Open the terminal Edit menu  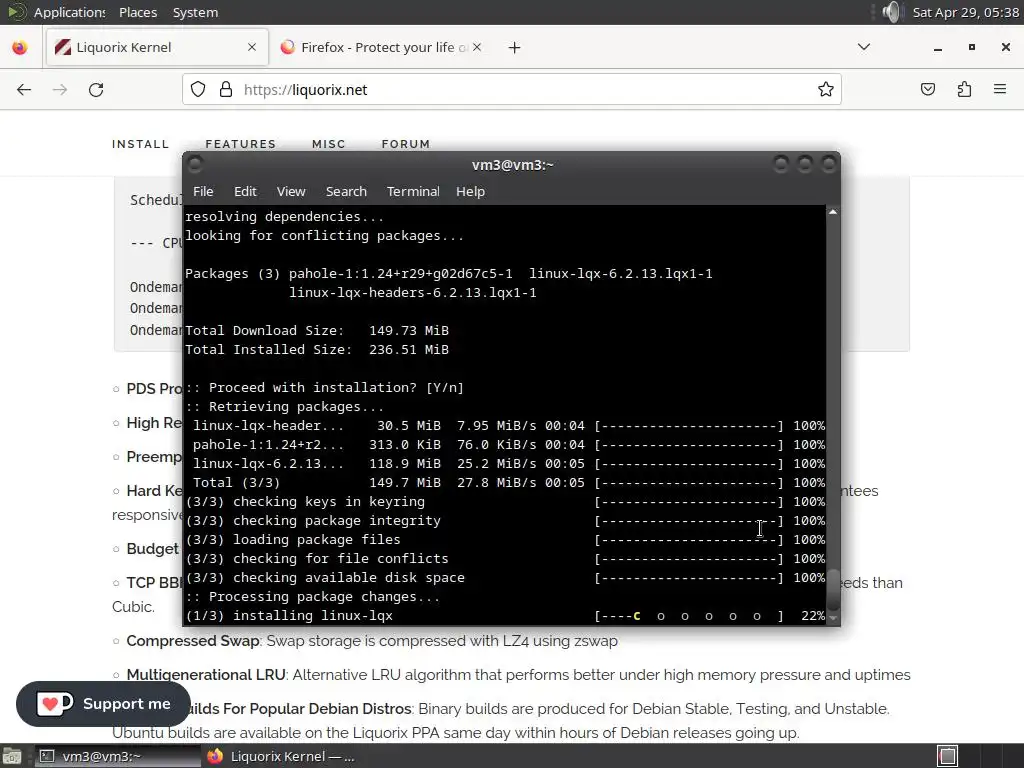[x=245, y=191]
